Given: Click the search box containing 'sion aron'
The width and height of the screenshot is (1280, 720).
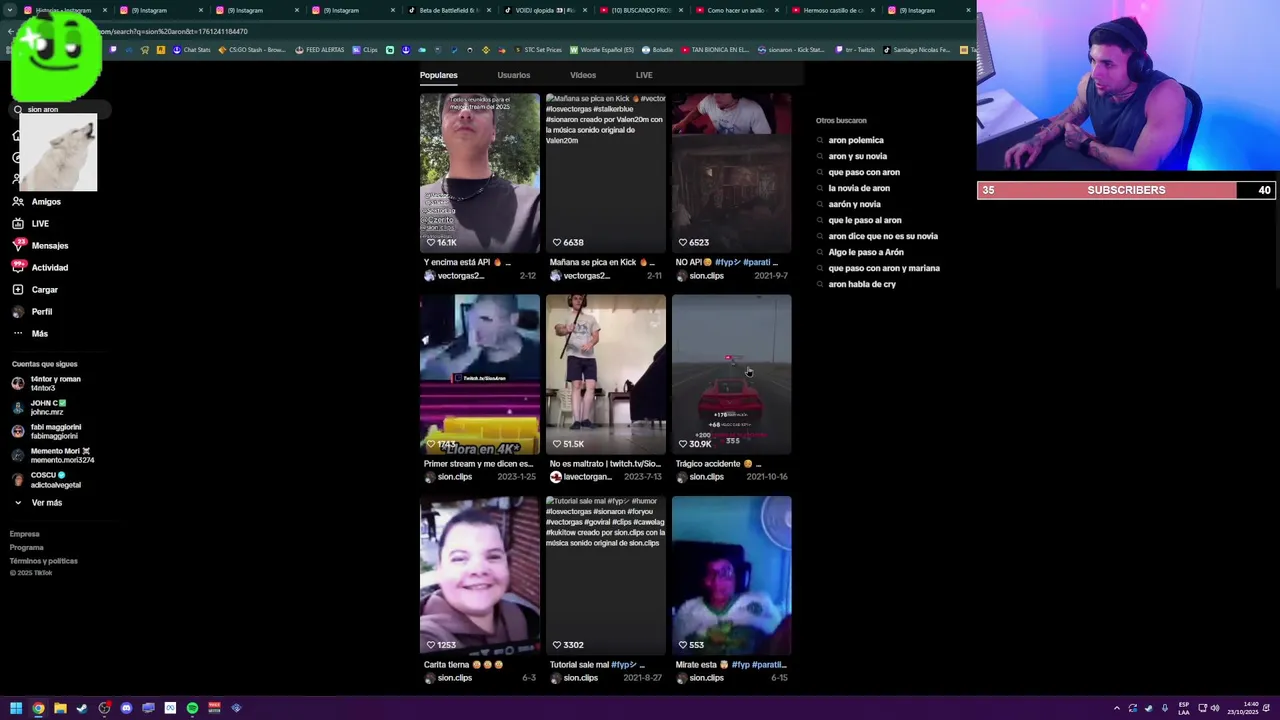Looking at the screenshot, I should tap(60, 109).
